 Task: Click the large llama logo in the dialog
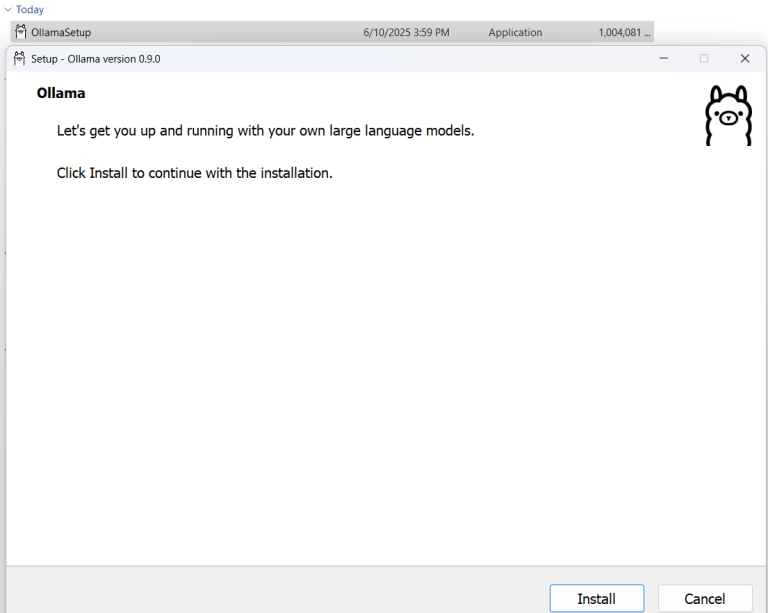tap(727, 116)
